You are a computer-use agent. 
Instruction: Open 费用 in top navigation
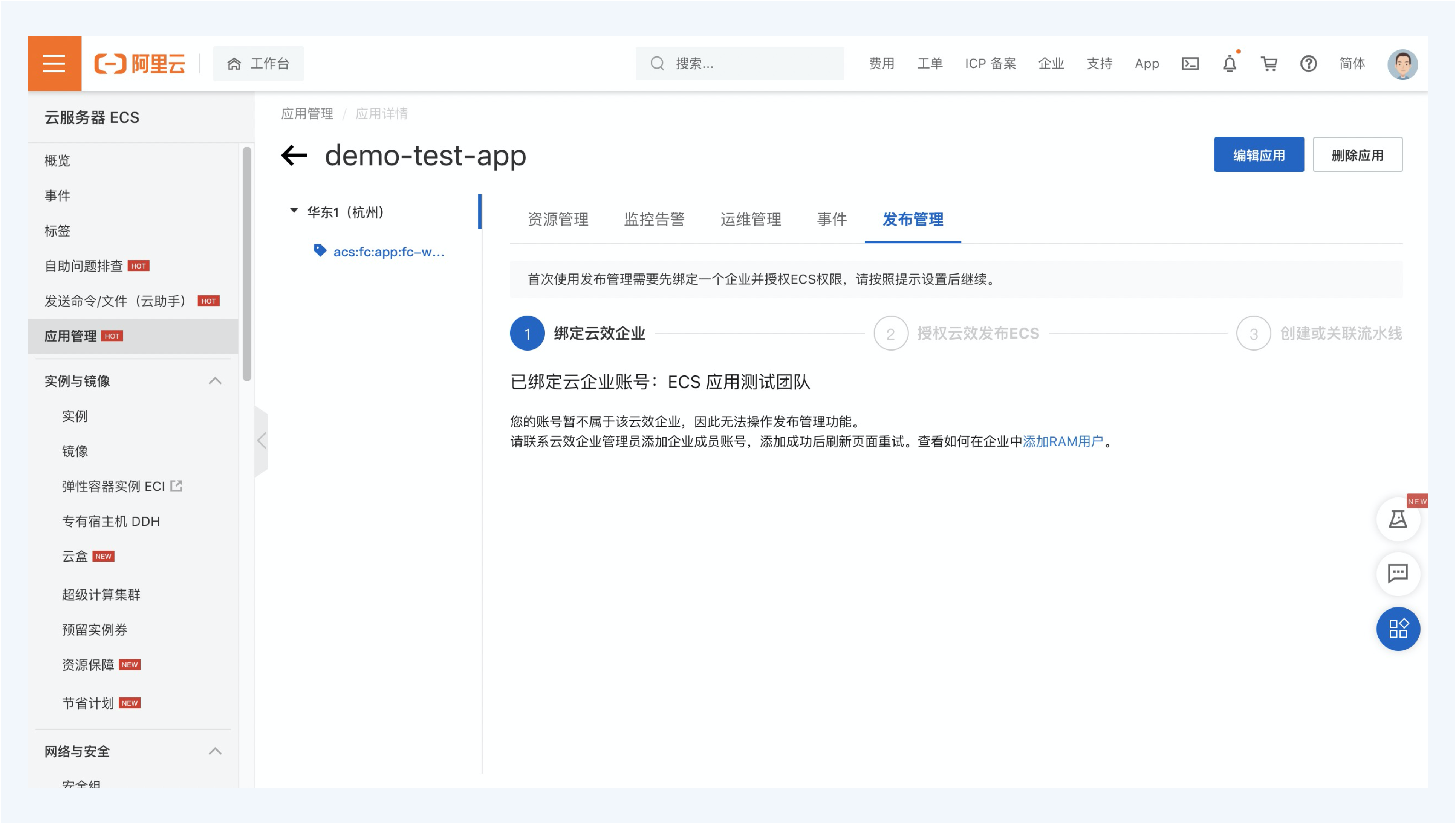pyautogui.click(x=881, y=63)
